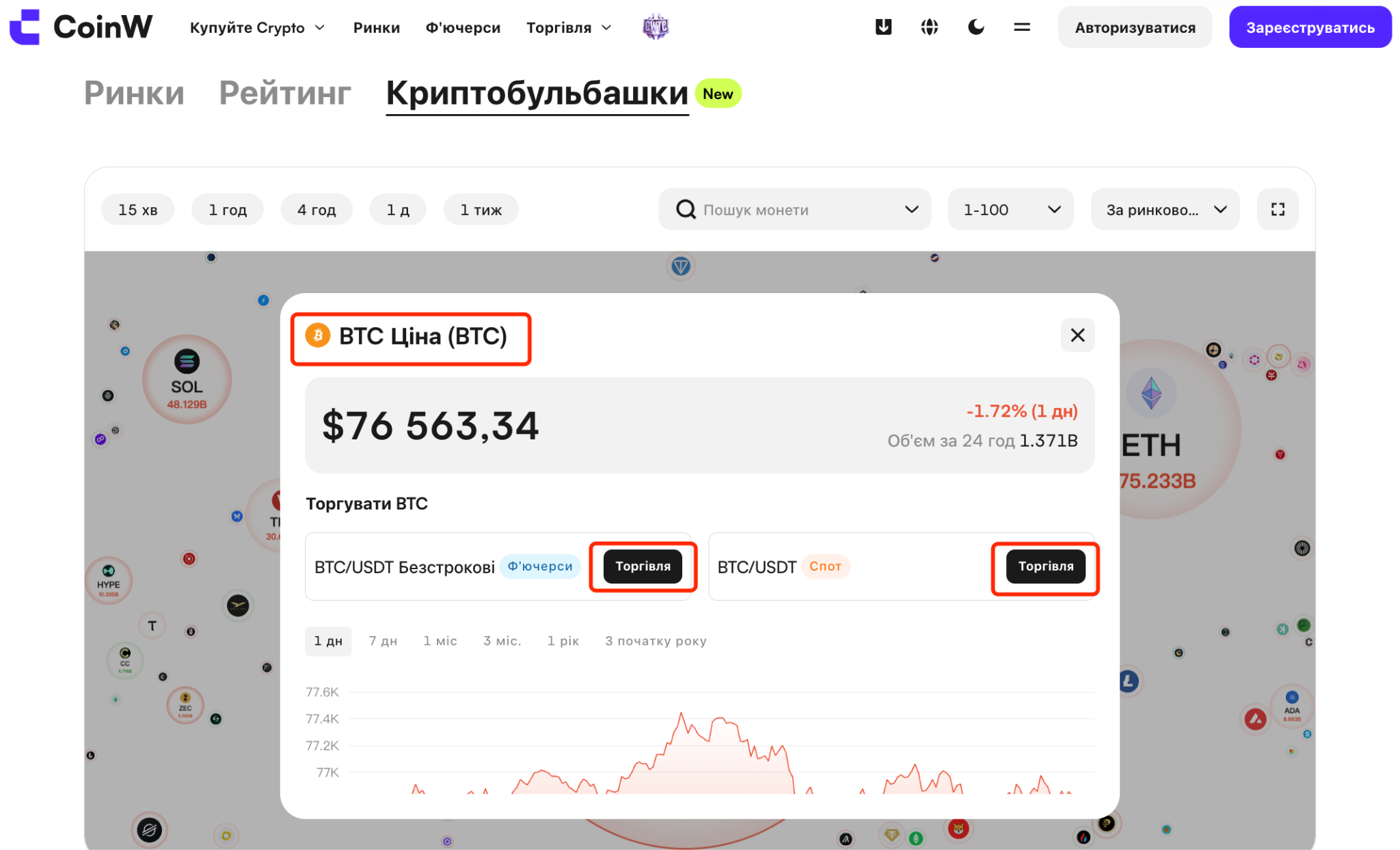This screenshot has width=1400, height=850.
Task: Click the Пошук монети search field
Action: point(794,209)
